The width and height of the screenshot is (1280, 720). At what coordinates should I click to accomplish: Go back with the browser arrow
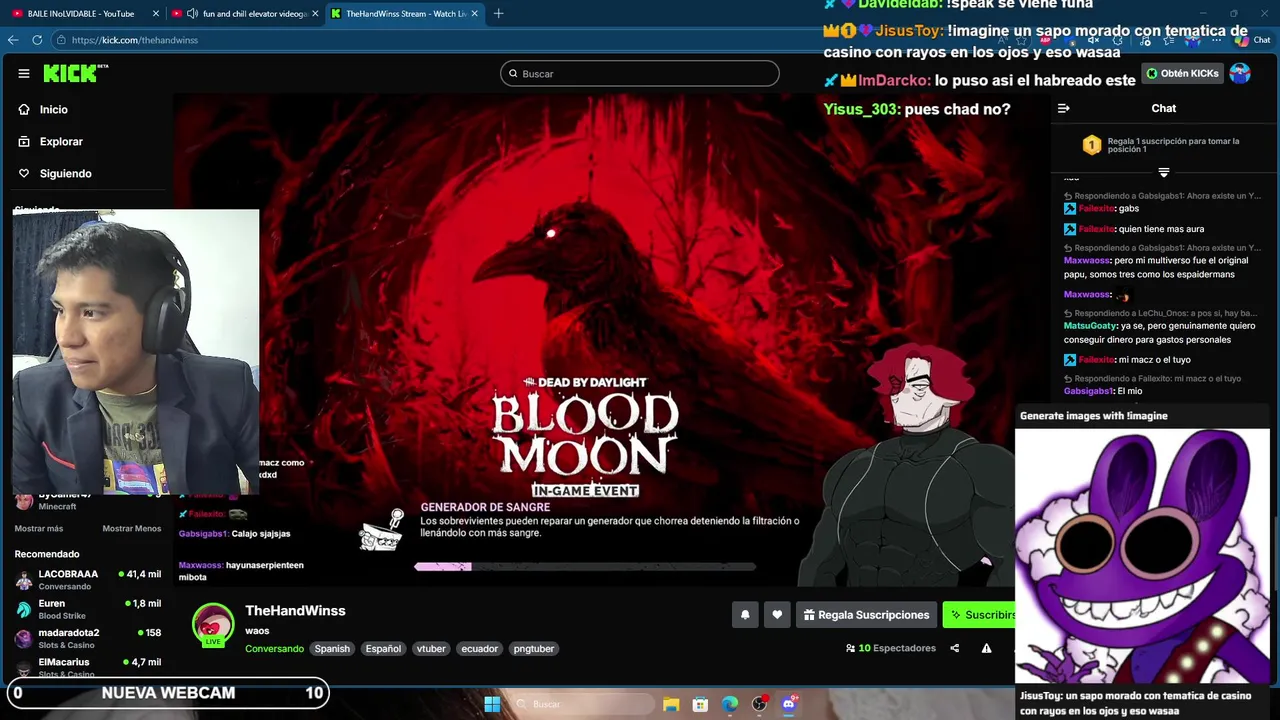13,40
